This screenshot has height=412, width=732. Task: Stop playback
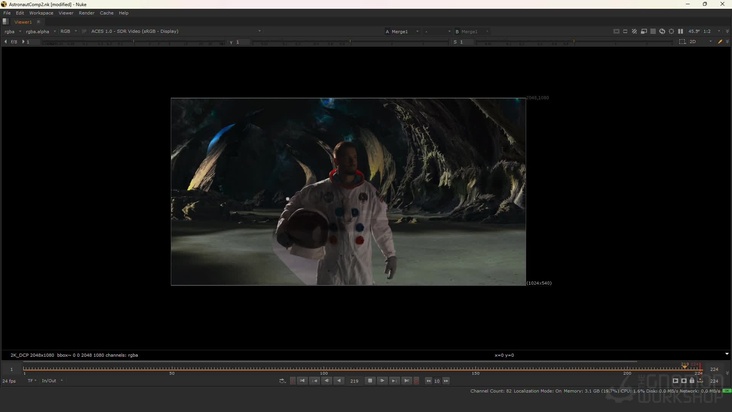[x=370, y=381]
